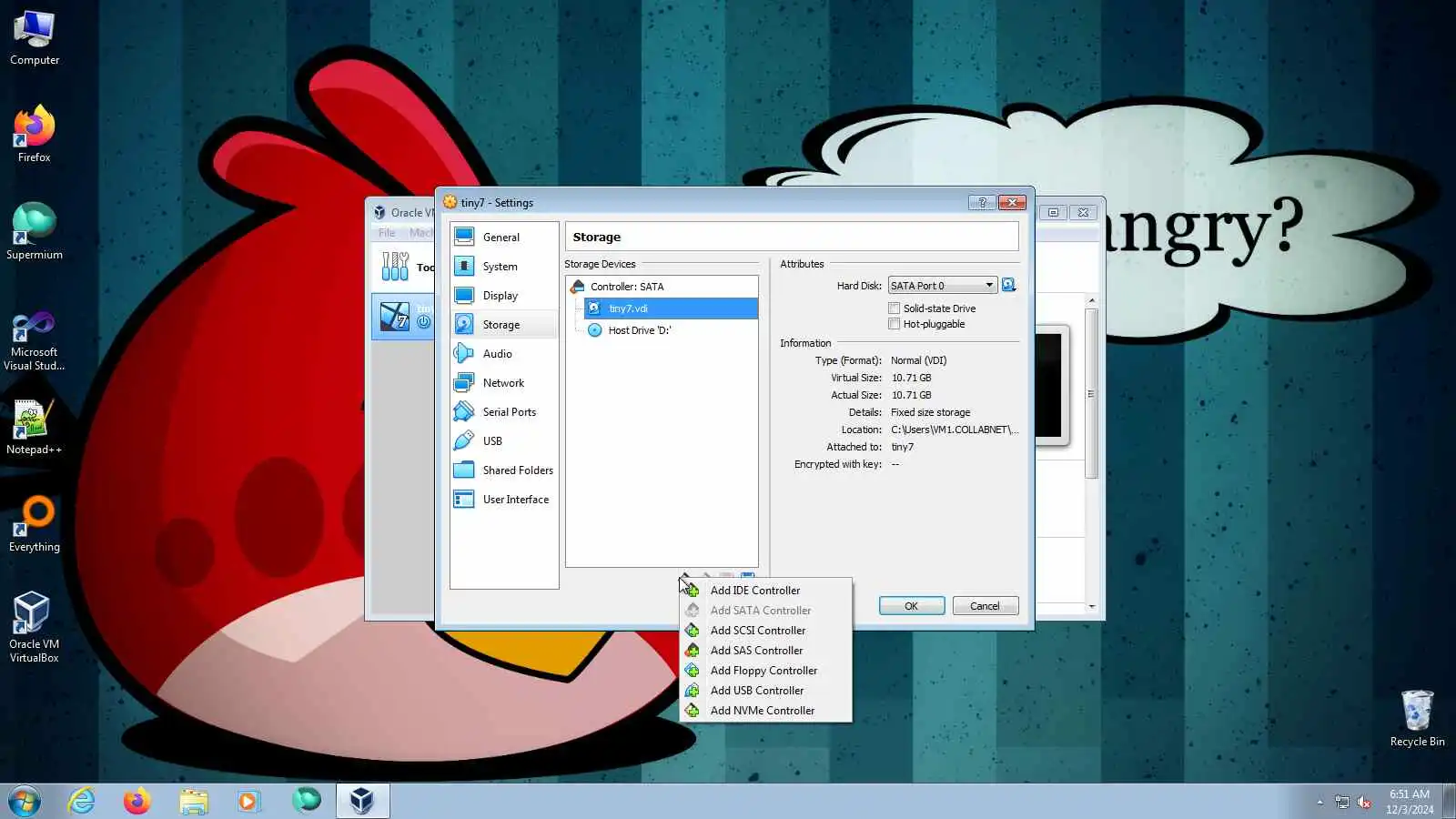Click the Firefox desktop shortcut

coord(35,135)
